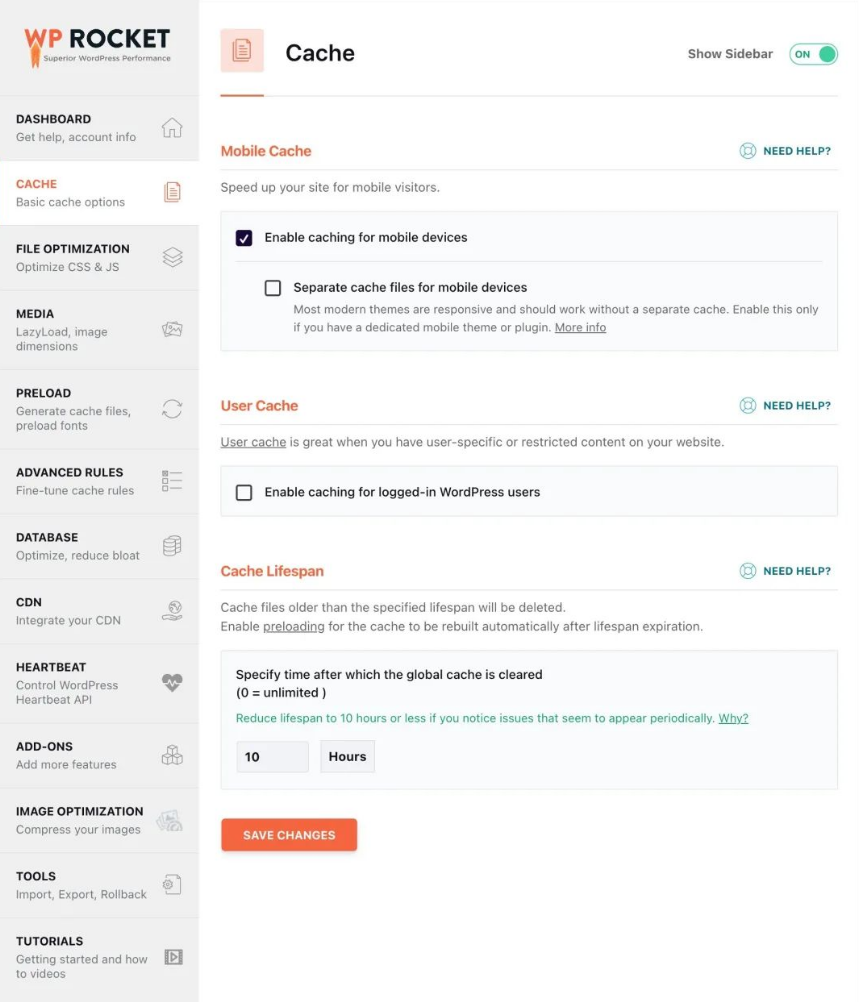Screen dimensions: 859x1002
Task: Check Separate cache files for mobile devices
Action: (x=273, y=288)
